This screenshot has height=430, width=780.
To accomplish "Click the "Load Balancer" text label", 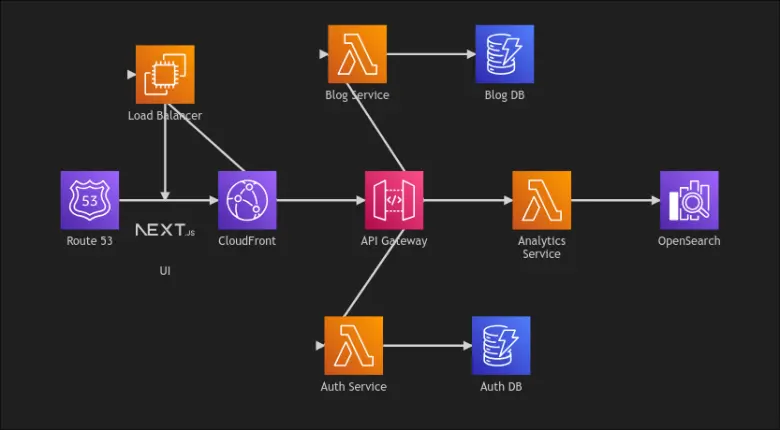I will (165, 116).
